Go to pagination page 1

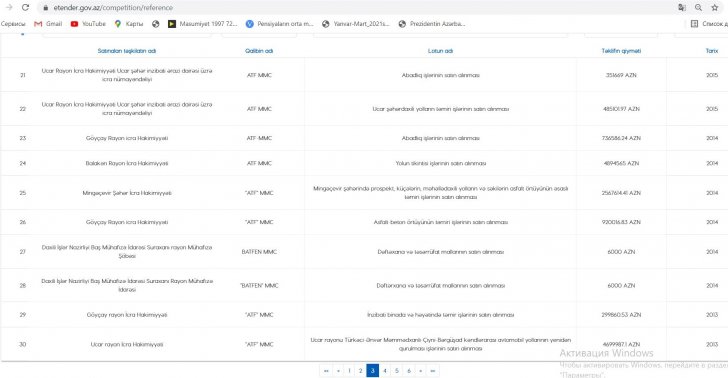pos(349,371)
